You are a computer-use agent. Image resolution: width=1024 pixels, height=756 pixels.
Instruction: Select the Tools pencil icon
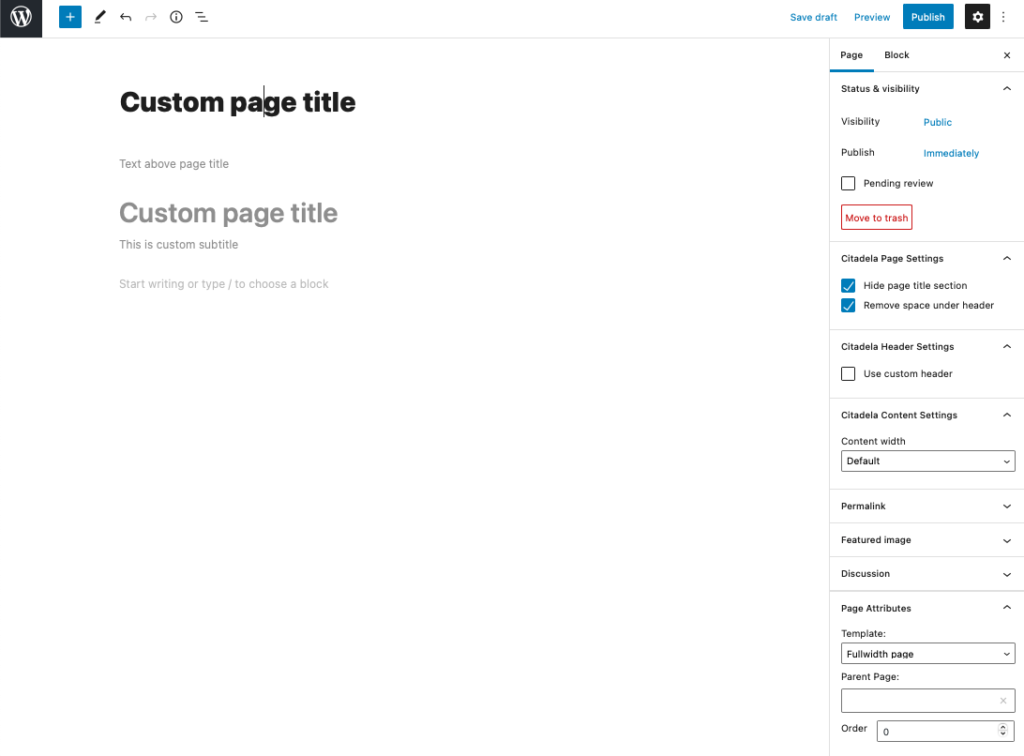(x=98, y=17)
